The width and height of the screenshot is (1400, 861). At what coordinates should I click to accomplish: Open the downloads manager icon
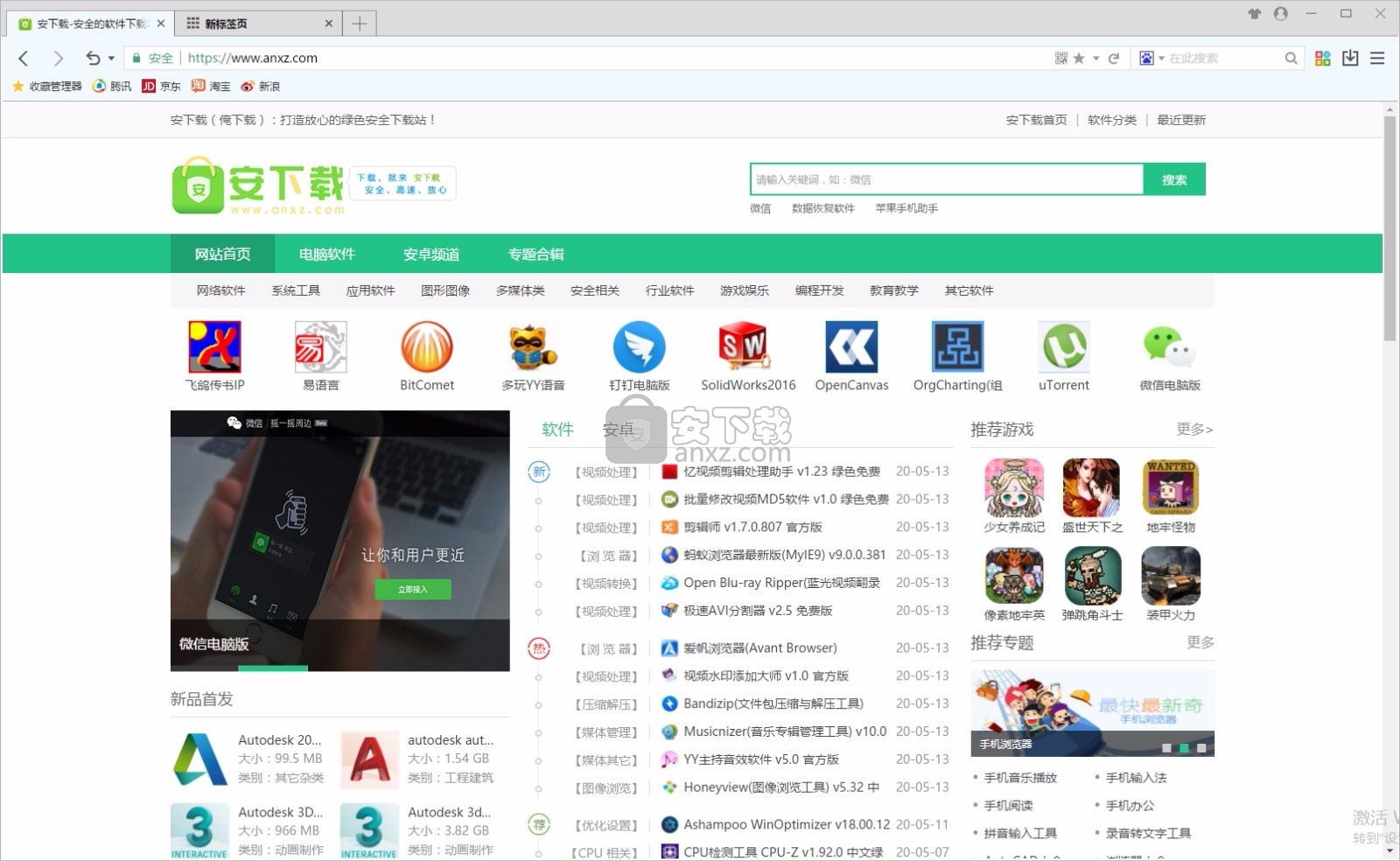pyautogui.click(x=1350, y=59)
